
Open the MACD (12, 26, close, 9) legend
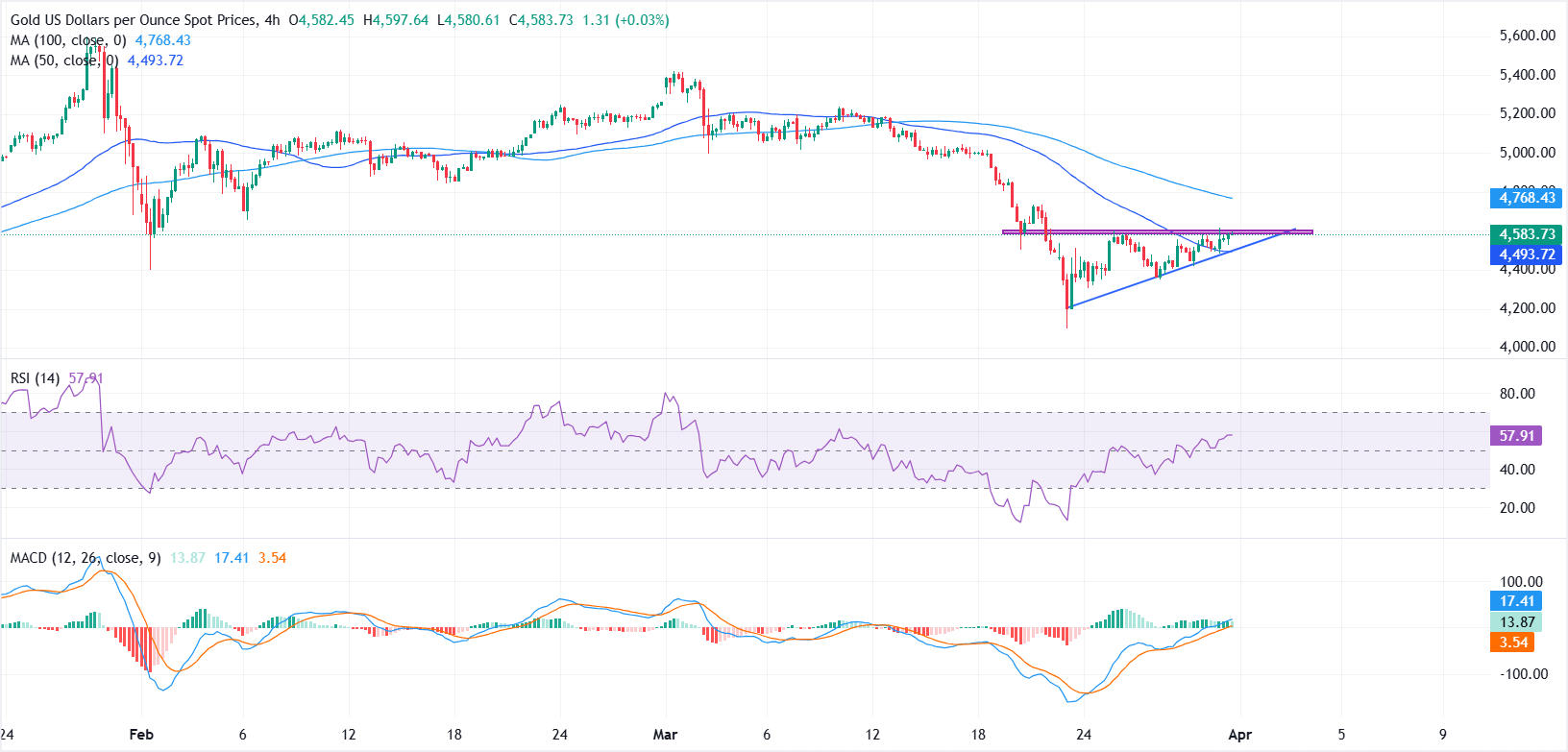pyautogui.click(x=86, y=558)
